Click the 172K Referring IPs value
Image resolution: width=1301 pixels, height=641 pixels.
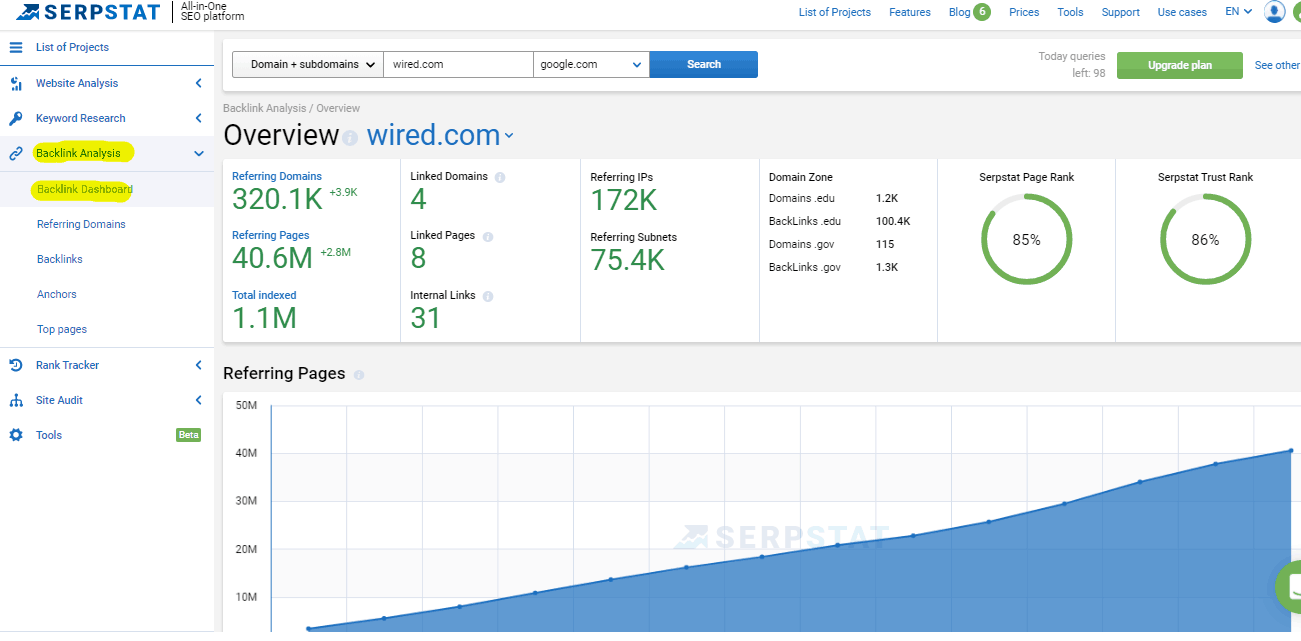pos(623,200)
